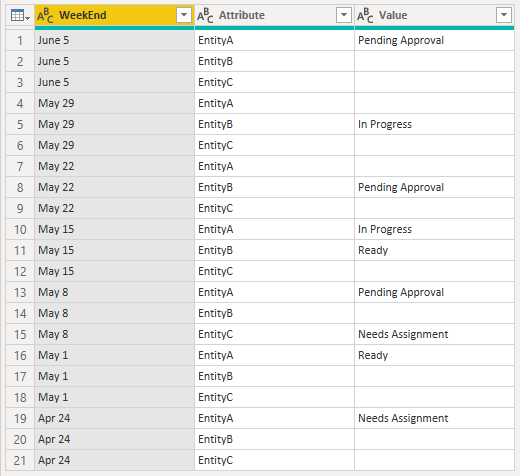Click the EntityC cell in row 6
This screenshot has width=520, height=476.
[x=274, y=146]
